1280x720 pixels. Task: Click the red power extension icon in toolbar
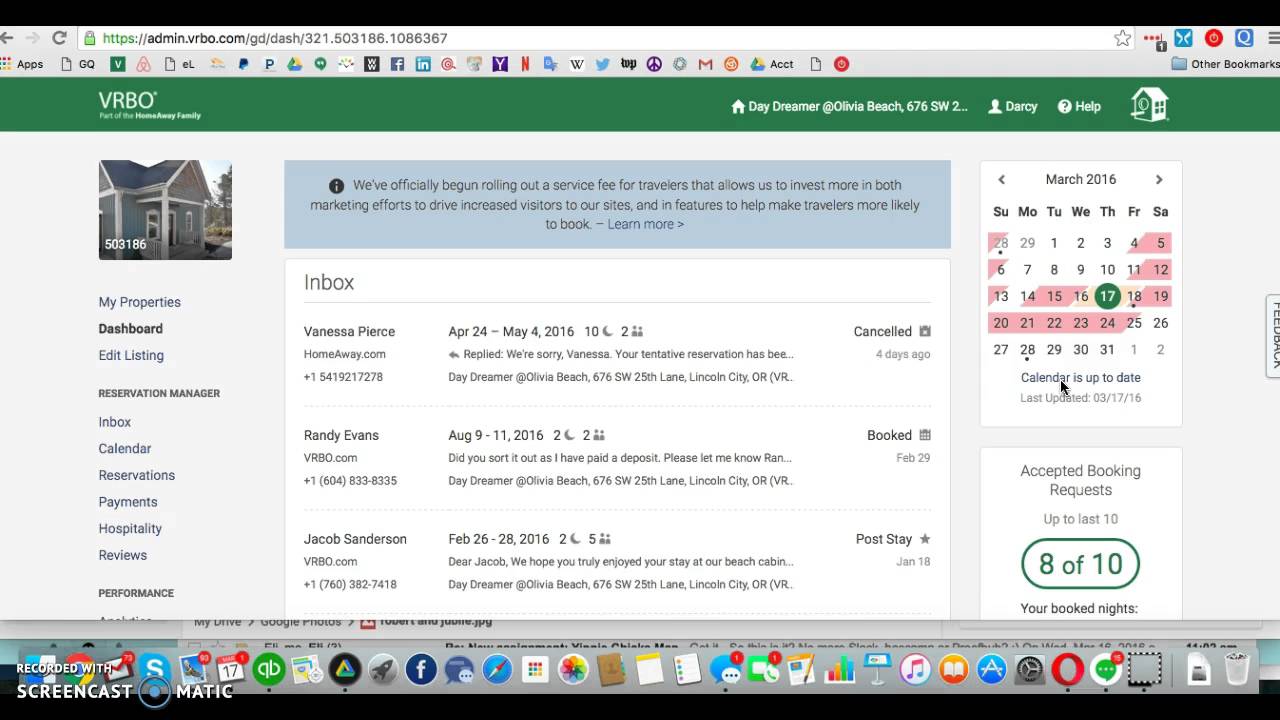[x=1214, y=38]
